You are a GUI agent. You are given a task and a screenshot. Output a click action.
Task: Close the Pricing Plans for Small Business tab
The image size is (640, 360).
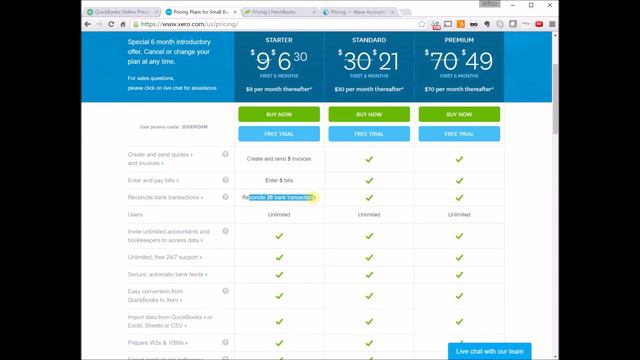point(235,12)
